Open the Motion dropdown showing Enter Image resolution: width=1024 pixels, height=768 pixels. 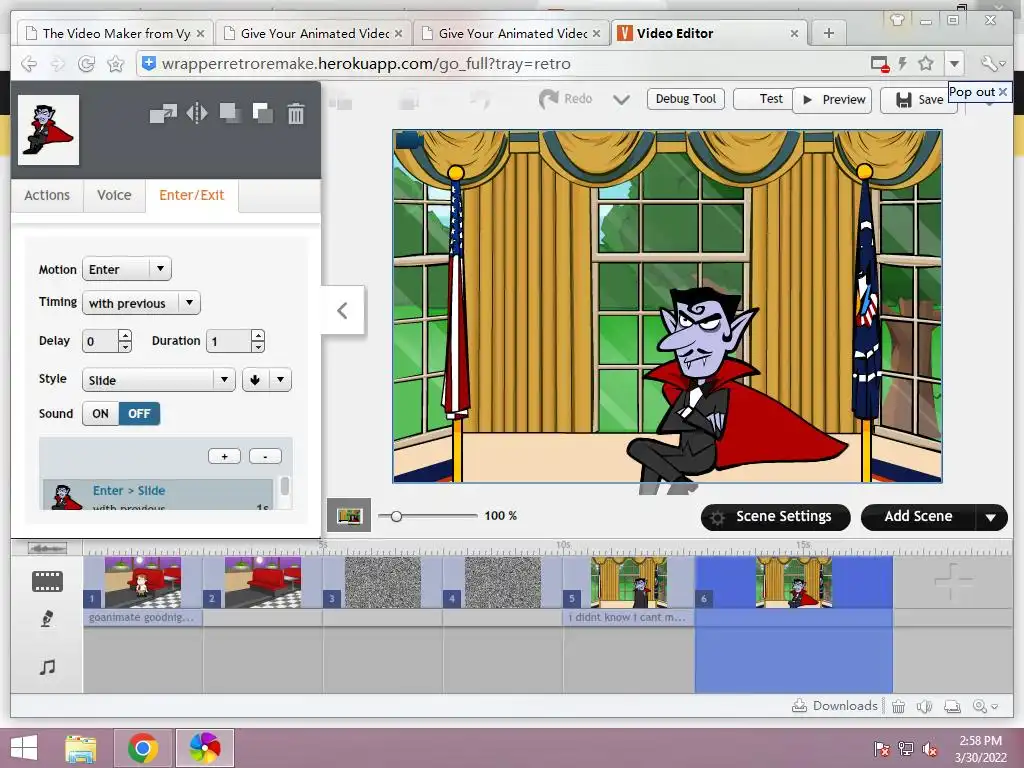[x=127, y=269]
